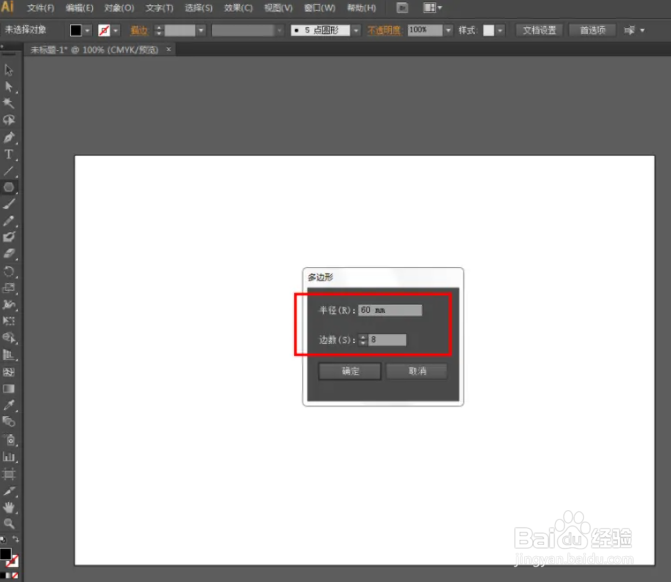The image size is (671, 582).
Task: Select the Scale tool
Action: (x=9, y=288)
